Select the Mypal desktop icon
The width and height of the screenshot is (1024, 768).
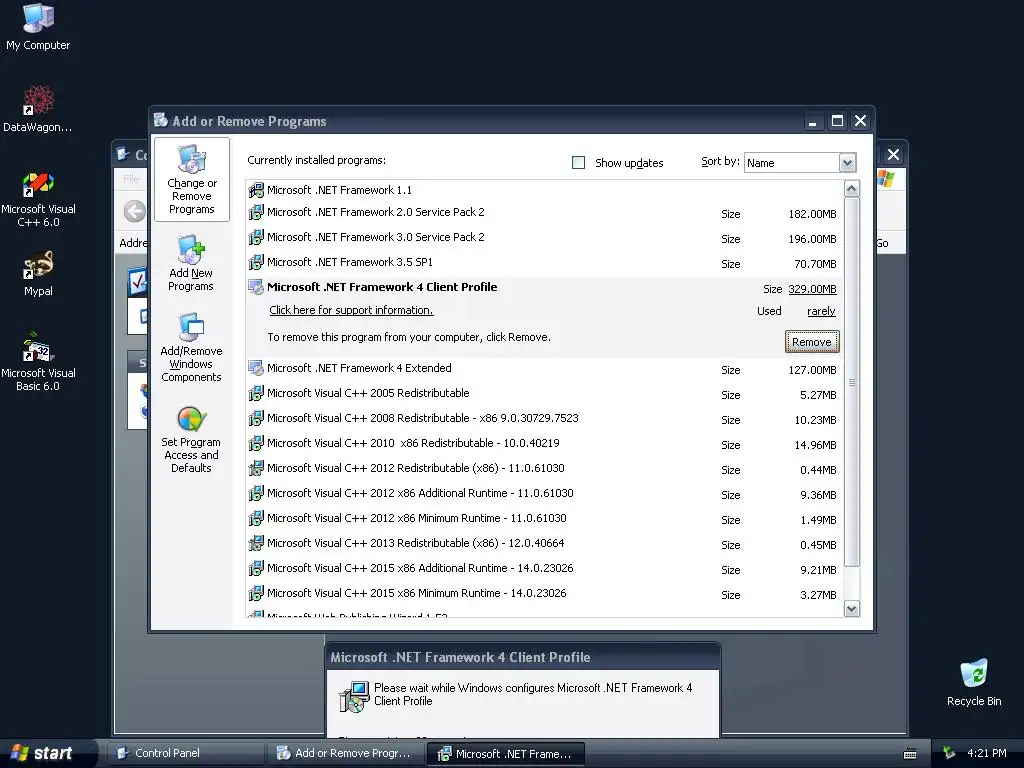point(38,274)
